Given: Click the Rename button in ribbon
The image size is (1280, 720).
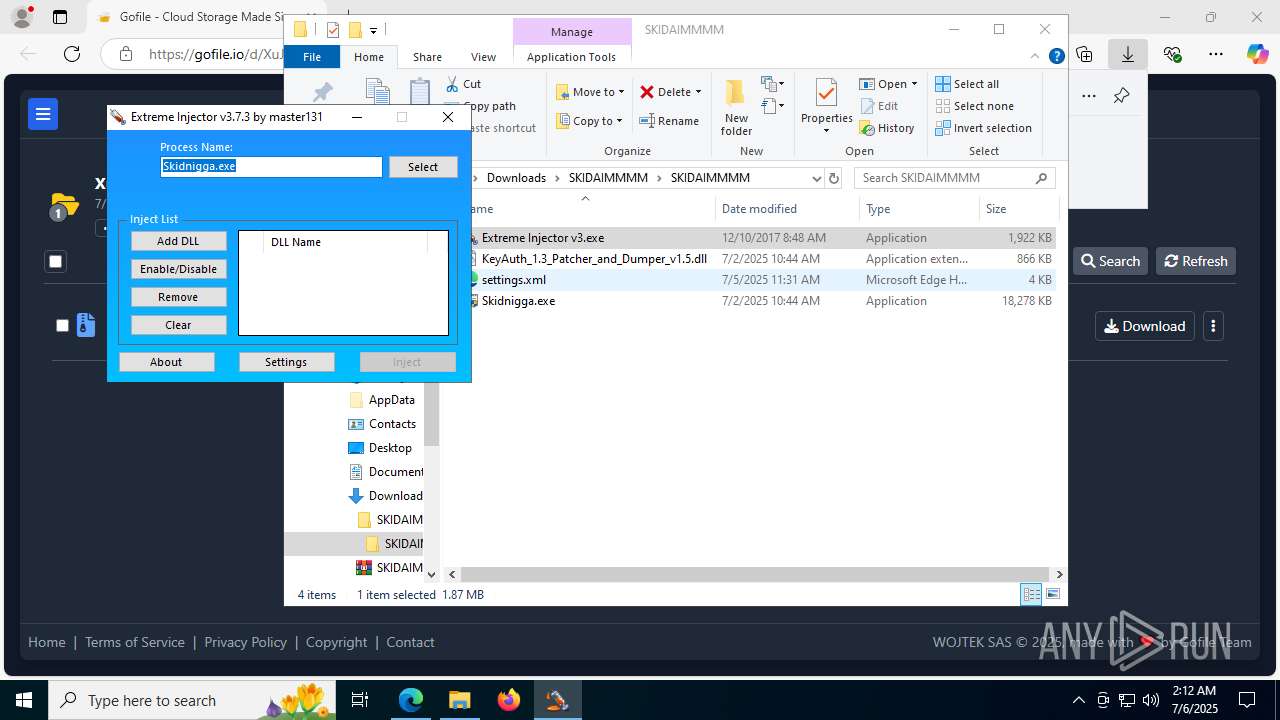Looking at the screenshot, I should click(x=669, y=121).
